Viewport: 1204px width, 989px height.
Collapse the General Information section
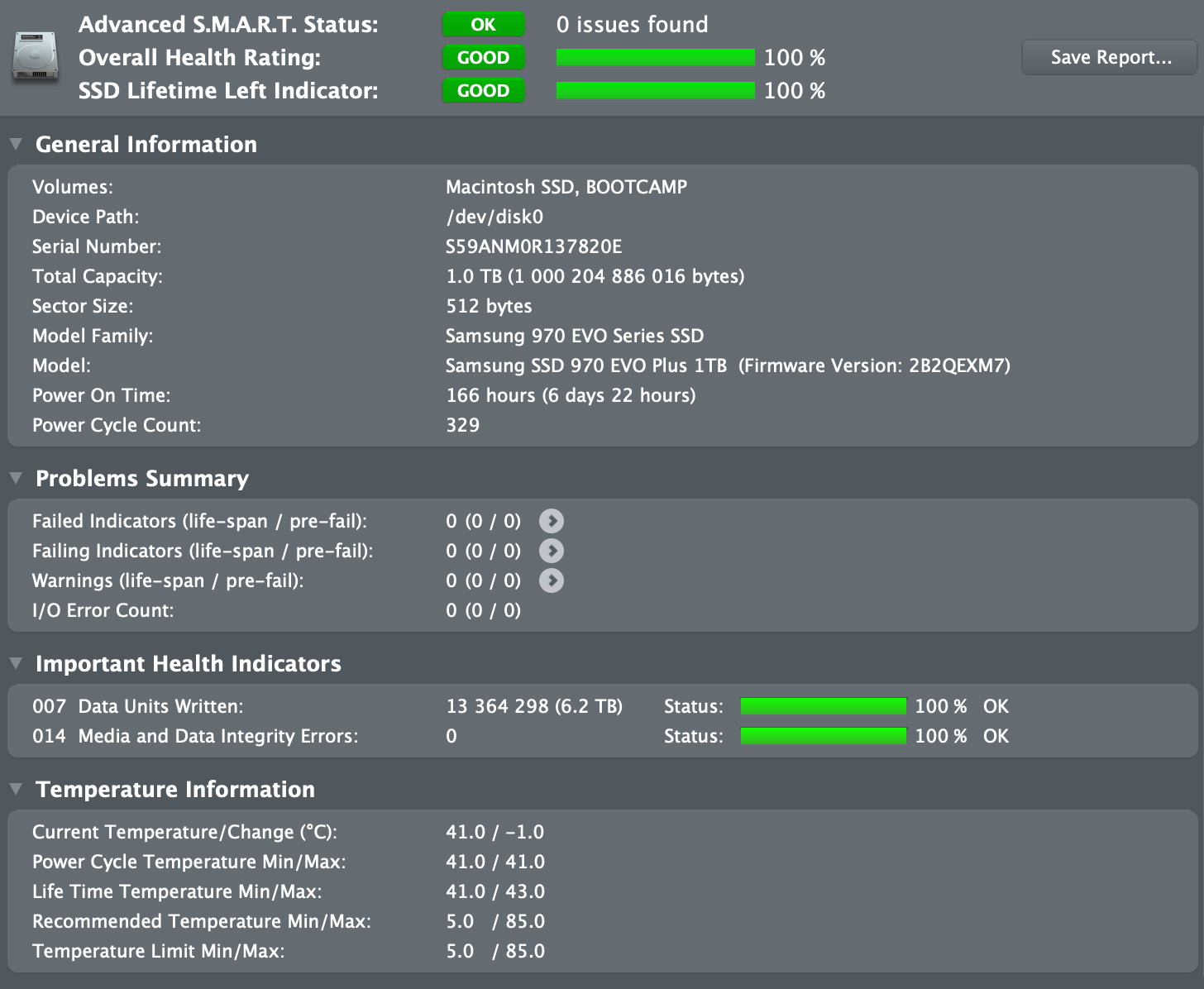click(x=16, y=144)
